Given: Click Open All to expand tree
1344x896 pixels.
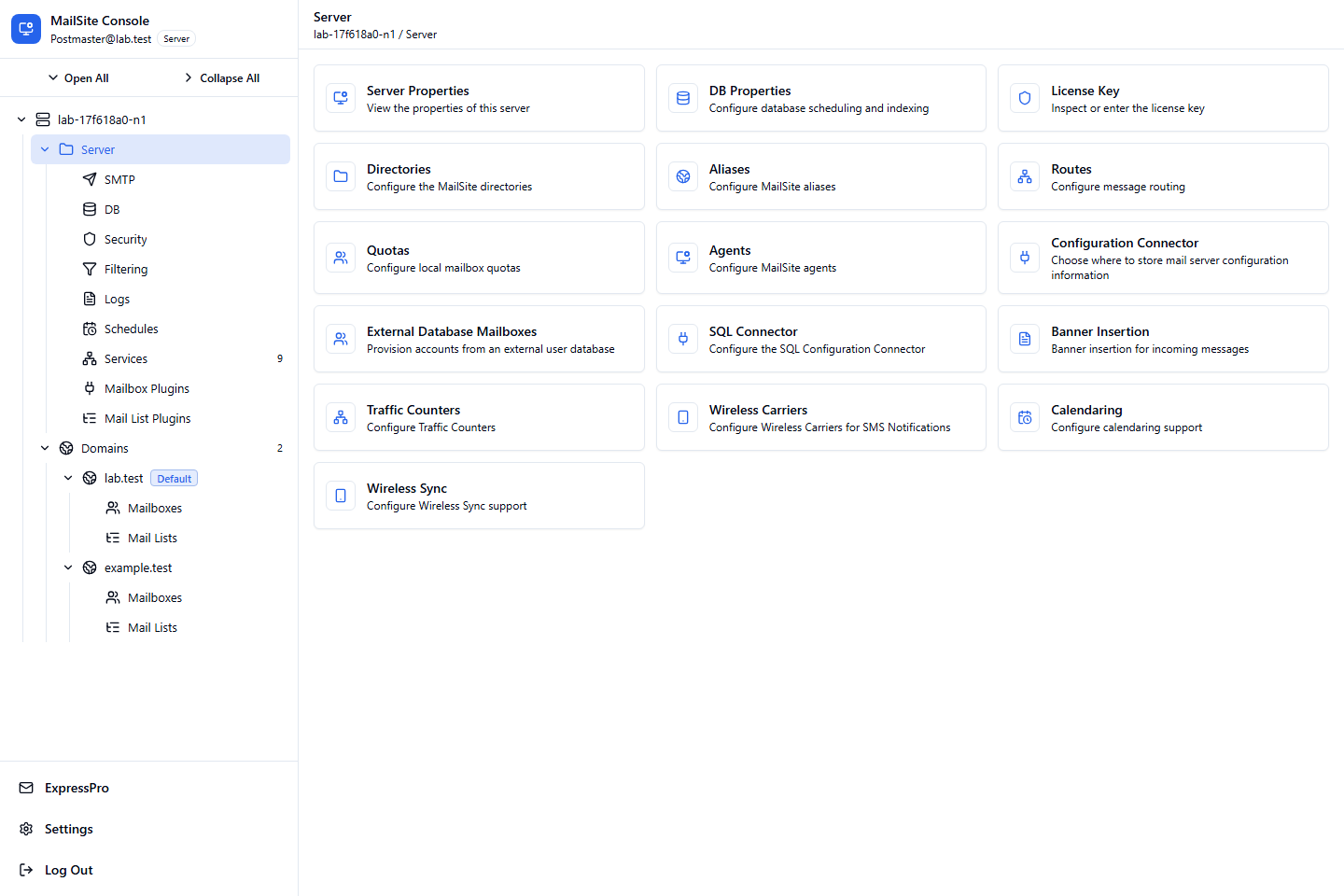Looking at the screenshot, I should [x=78, y=78].
